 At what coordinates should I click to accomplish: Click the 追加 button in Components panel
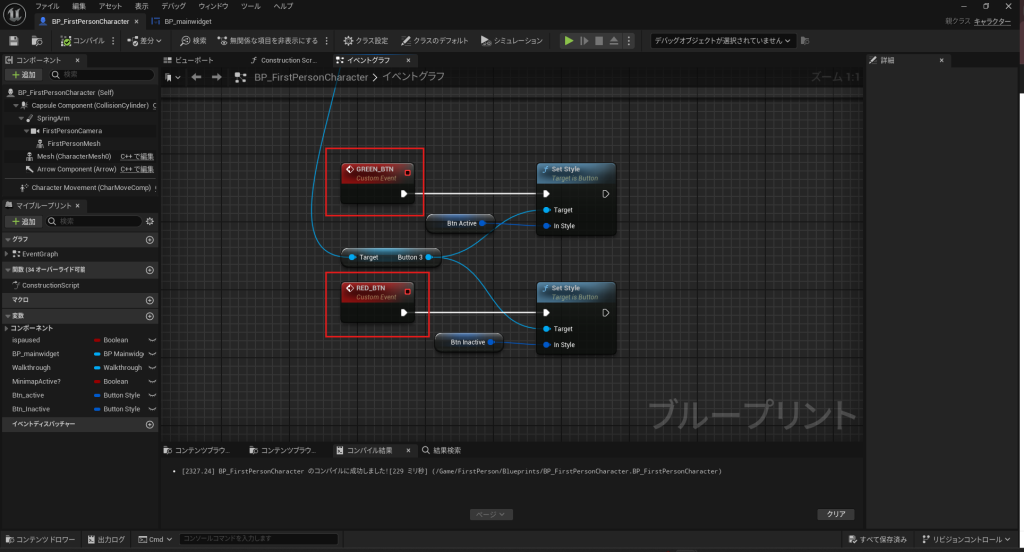(24, 75)
